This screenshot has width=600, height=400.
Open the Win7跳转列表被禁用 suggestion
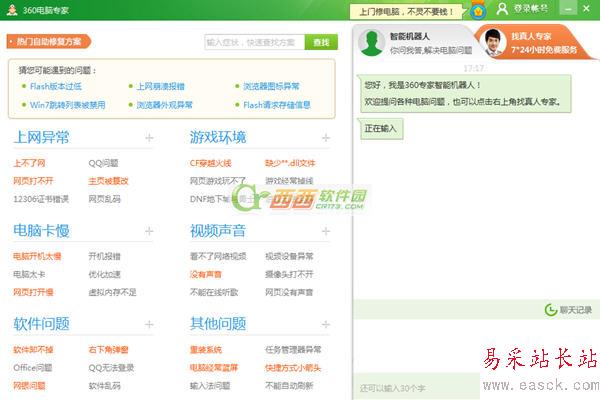67,105
